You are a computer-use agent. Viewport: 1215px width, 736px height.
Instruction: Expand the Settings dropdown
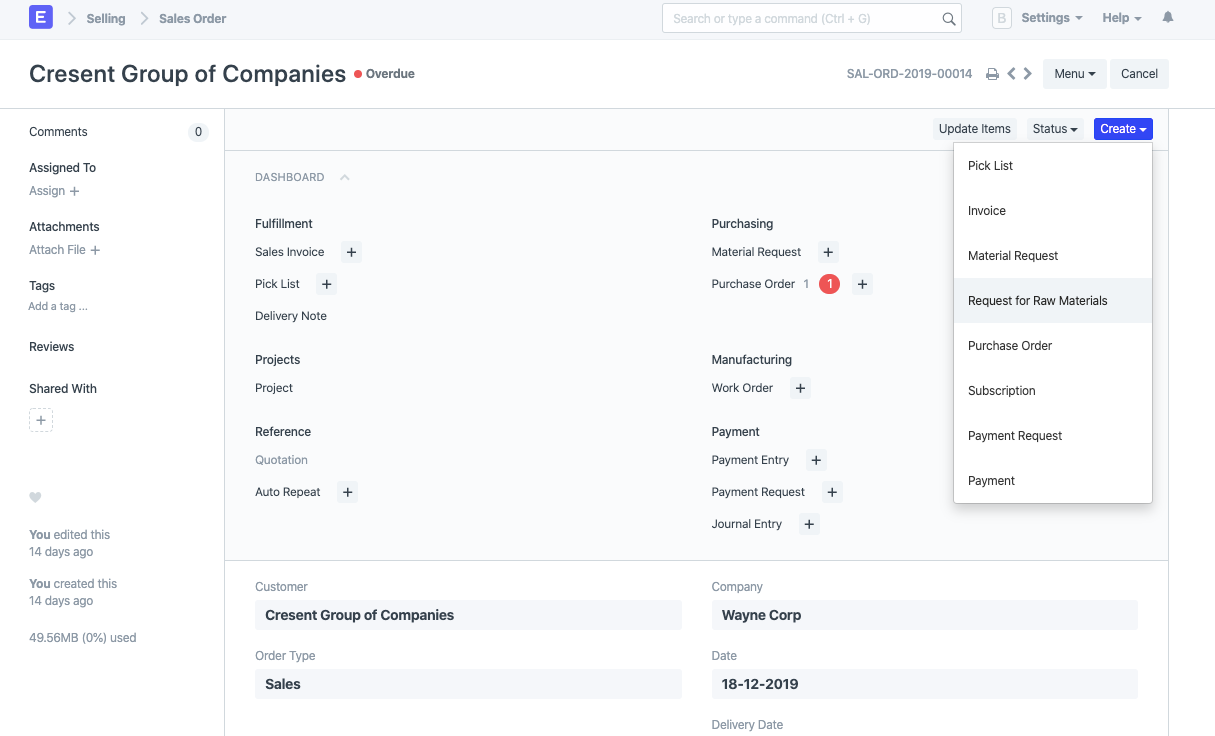(x=1051, y=18)
